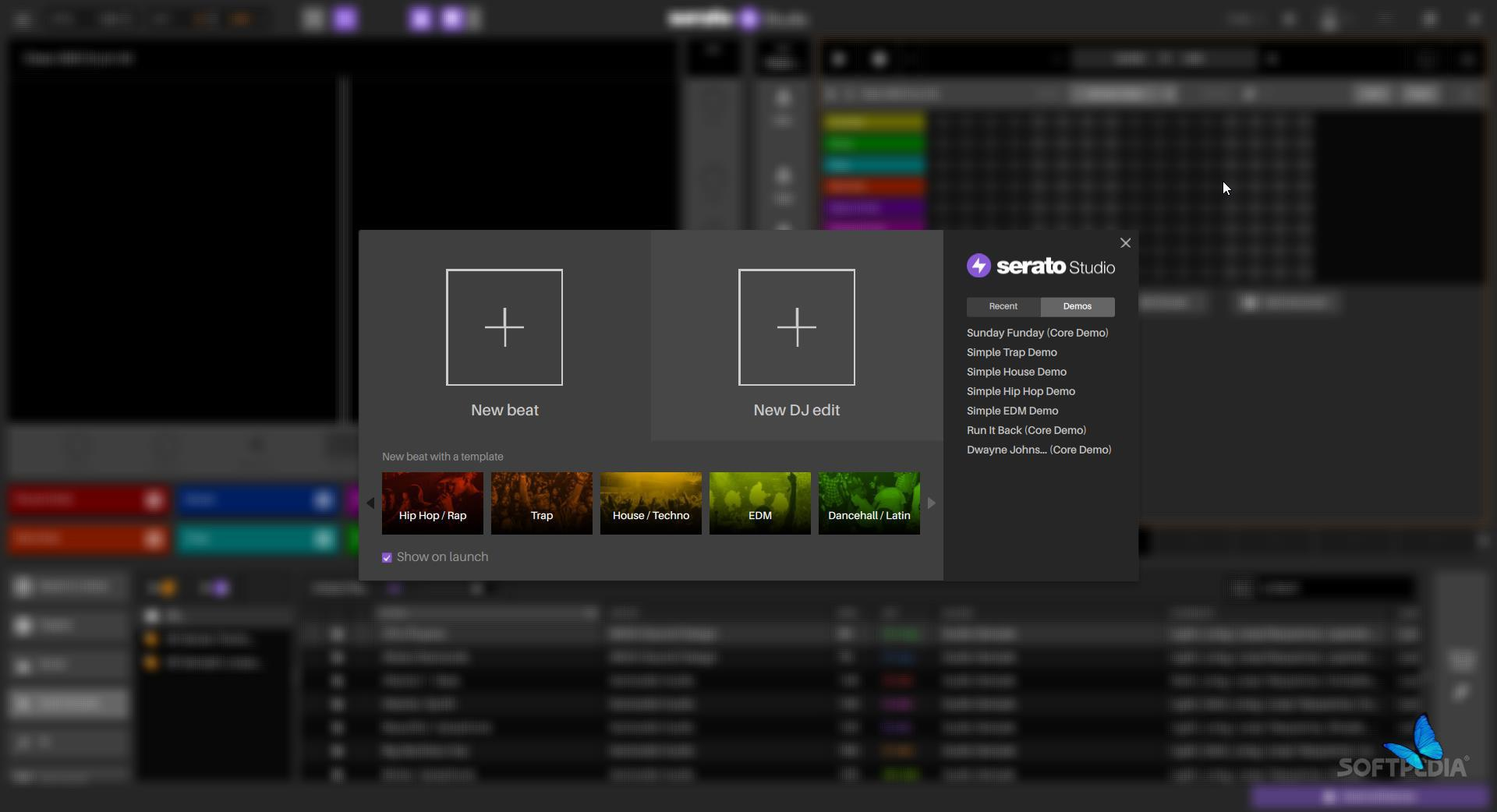Viewport: 1497px width, 812px height.
Task: Close the Serato Studio welcome dialog
Action: [x=1125, y=243]
